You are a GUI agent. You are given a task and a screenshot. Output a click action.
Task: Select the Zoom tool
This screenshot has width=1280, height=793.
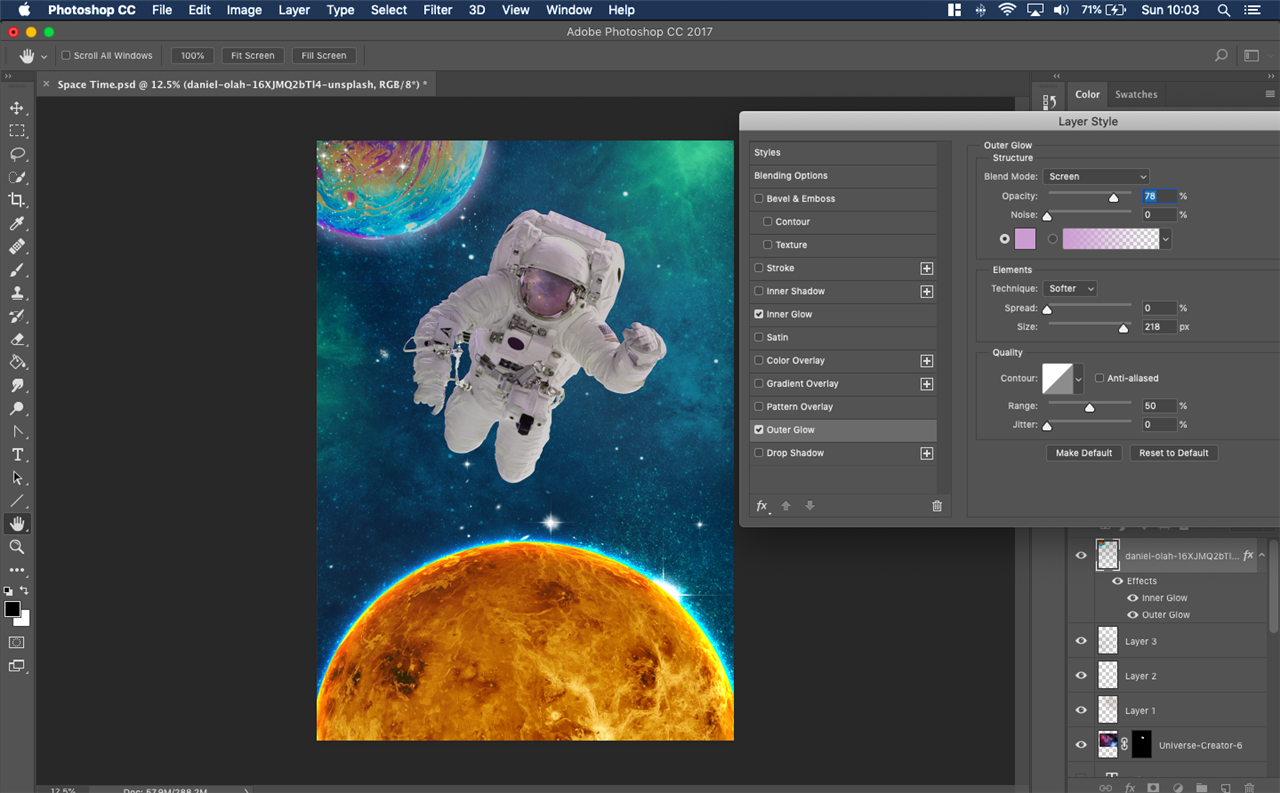point(17,547)
